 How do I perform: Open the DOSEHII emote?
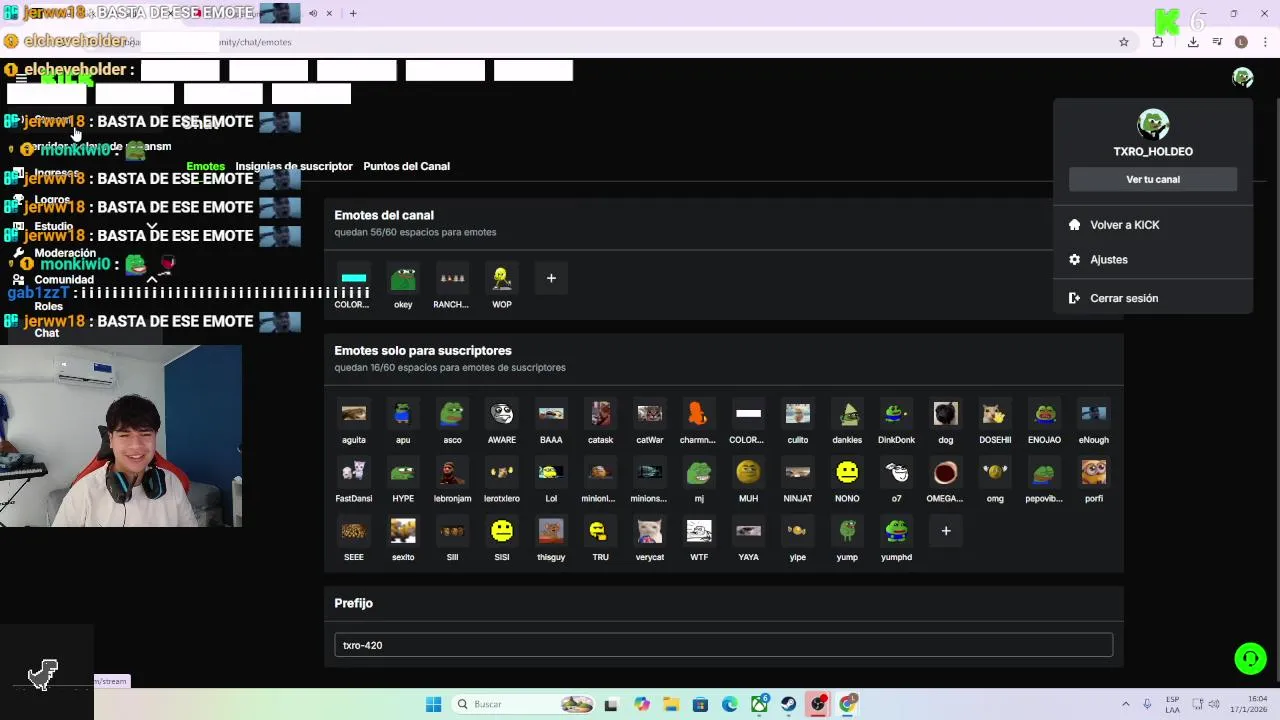pyautogui.click(x=995, y=414)
